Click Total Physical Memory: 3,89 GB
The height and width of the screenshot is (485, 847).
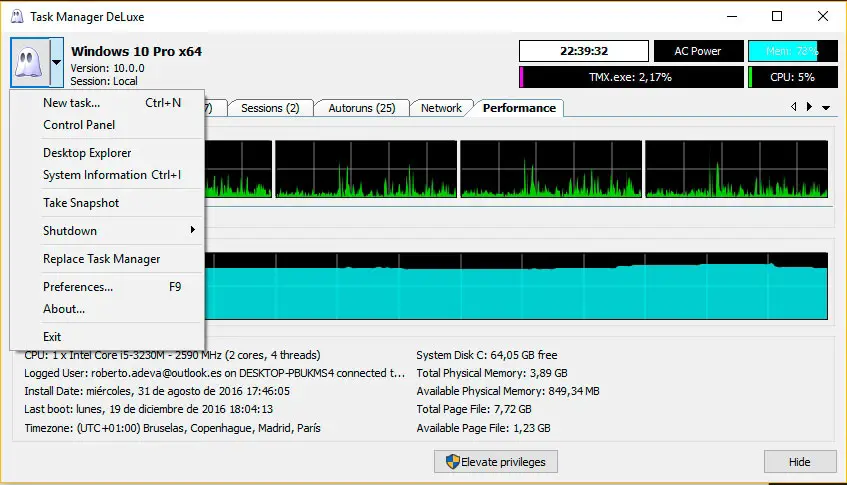(x=492, y=373)
